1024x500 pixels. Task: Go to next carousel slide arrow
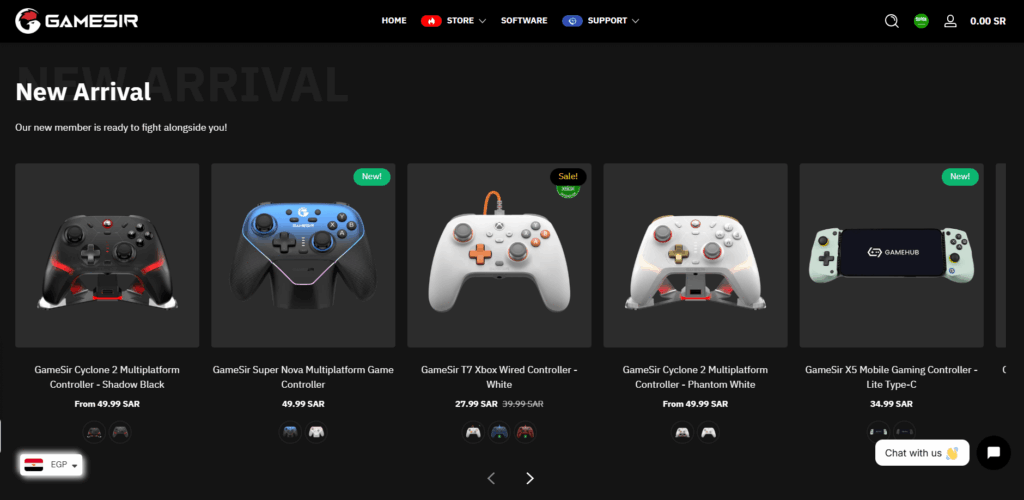pyautogui.click(x=530, y=478)
